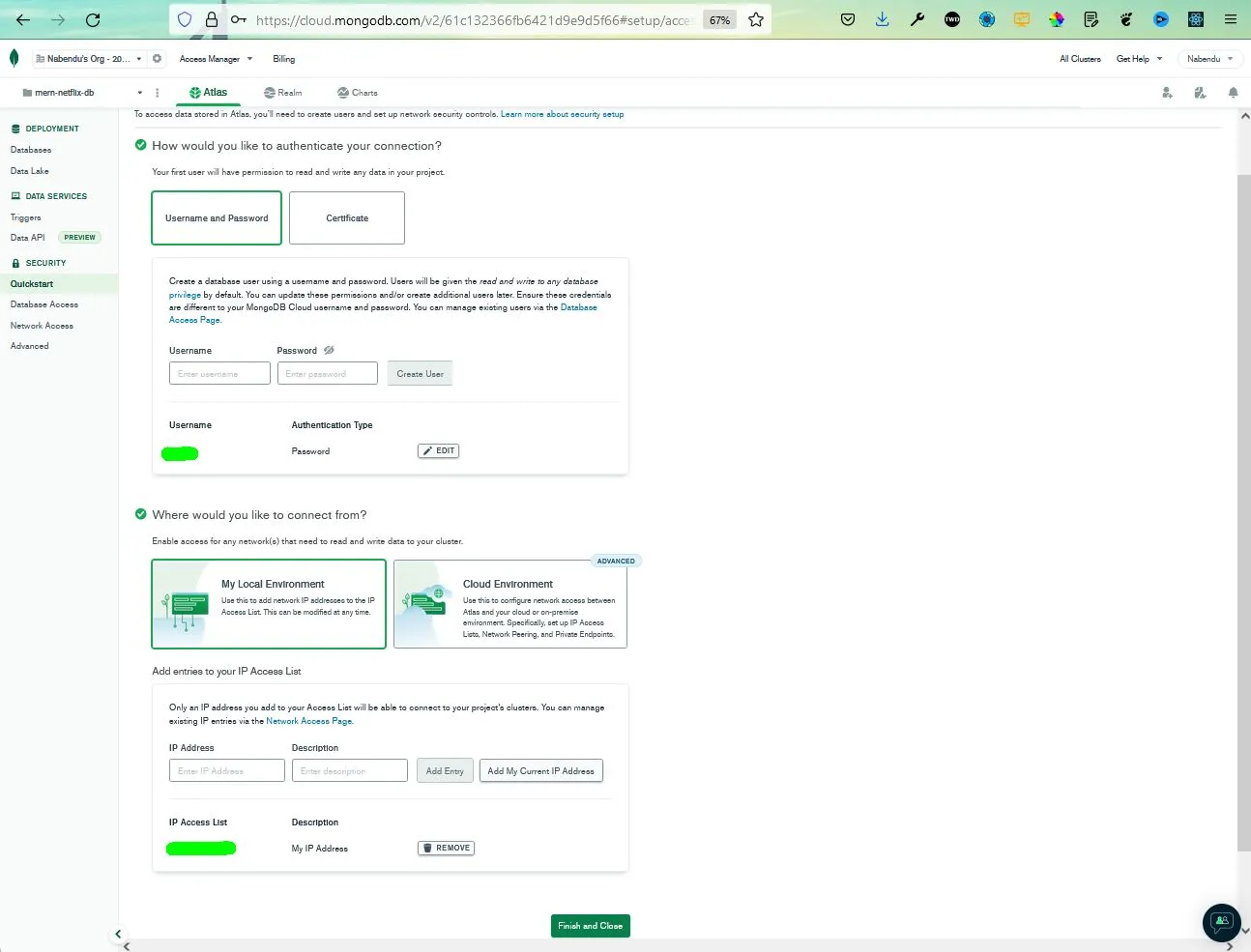The height and width of the screenshot is (952, 1251).
Task: Open the chat support bubble
Action: coord(1221,922)
